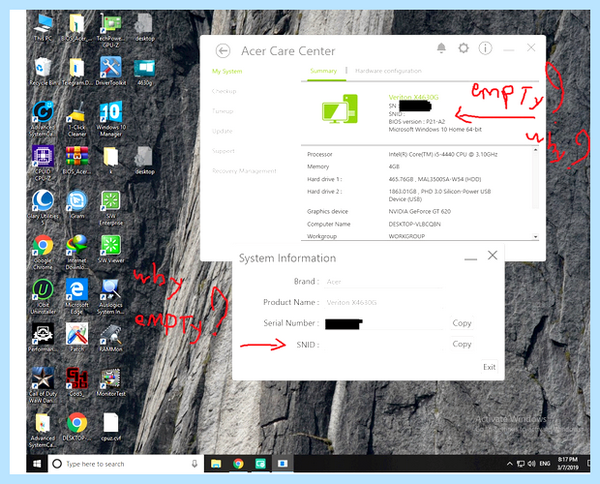Select DriverToolkit desktop shortcut
The height and width of the screenshot is (484, 600).
coord(111,71)
